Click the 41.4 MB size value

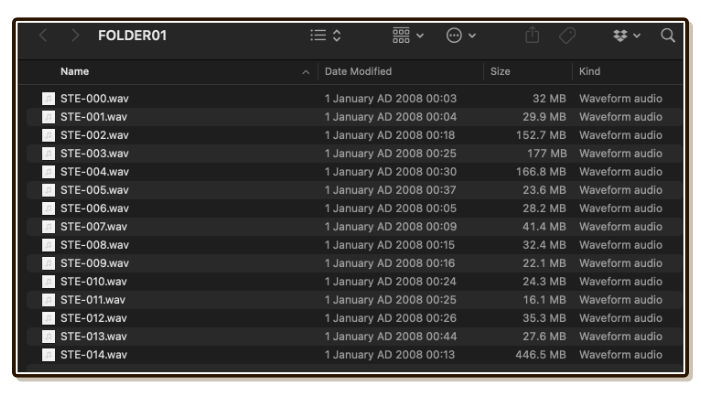point(545,227)
